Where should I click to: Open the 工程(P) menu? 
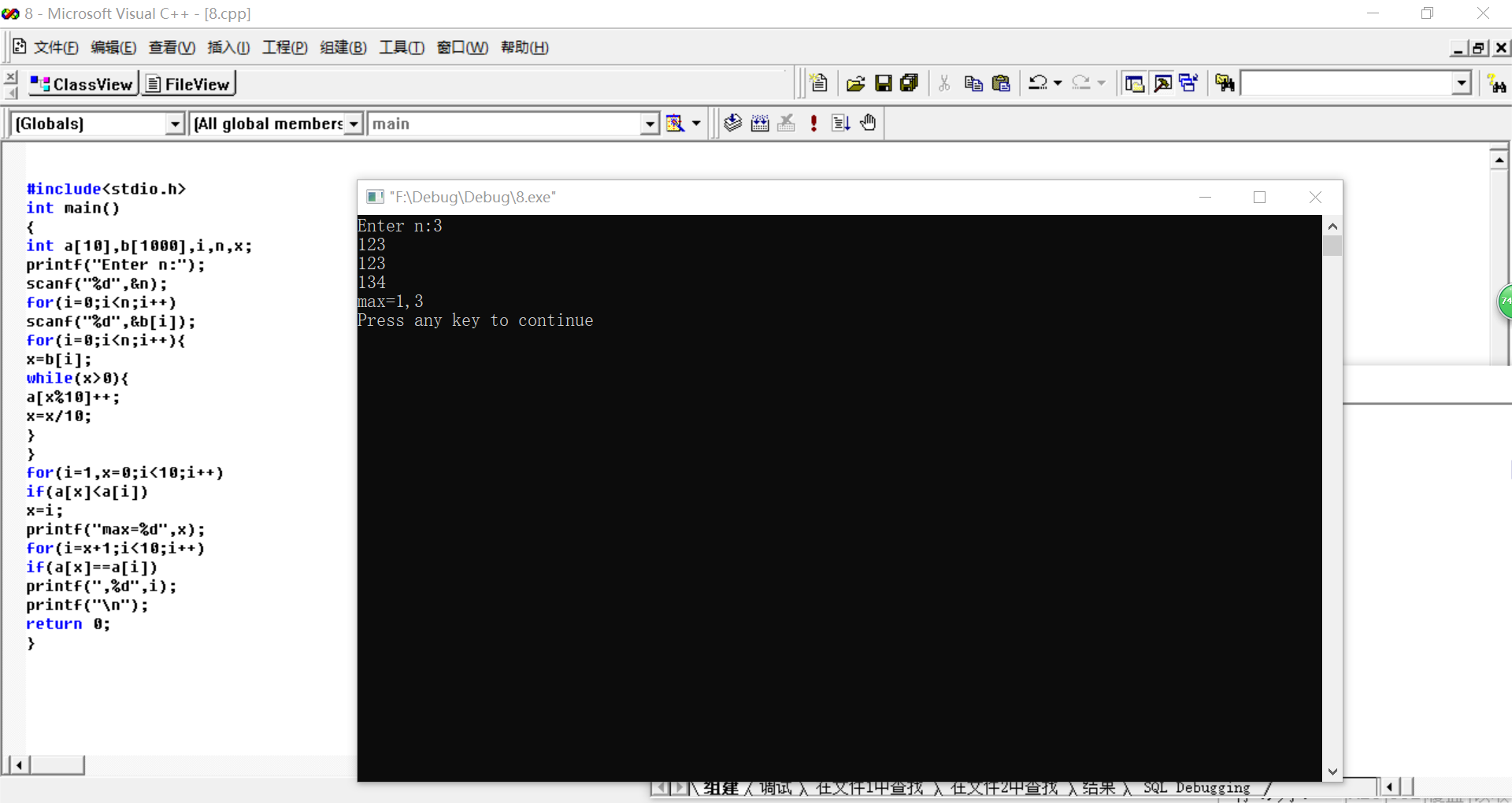[284, 47]
